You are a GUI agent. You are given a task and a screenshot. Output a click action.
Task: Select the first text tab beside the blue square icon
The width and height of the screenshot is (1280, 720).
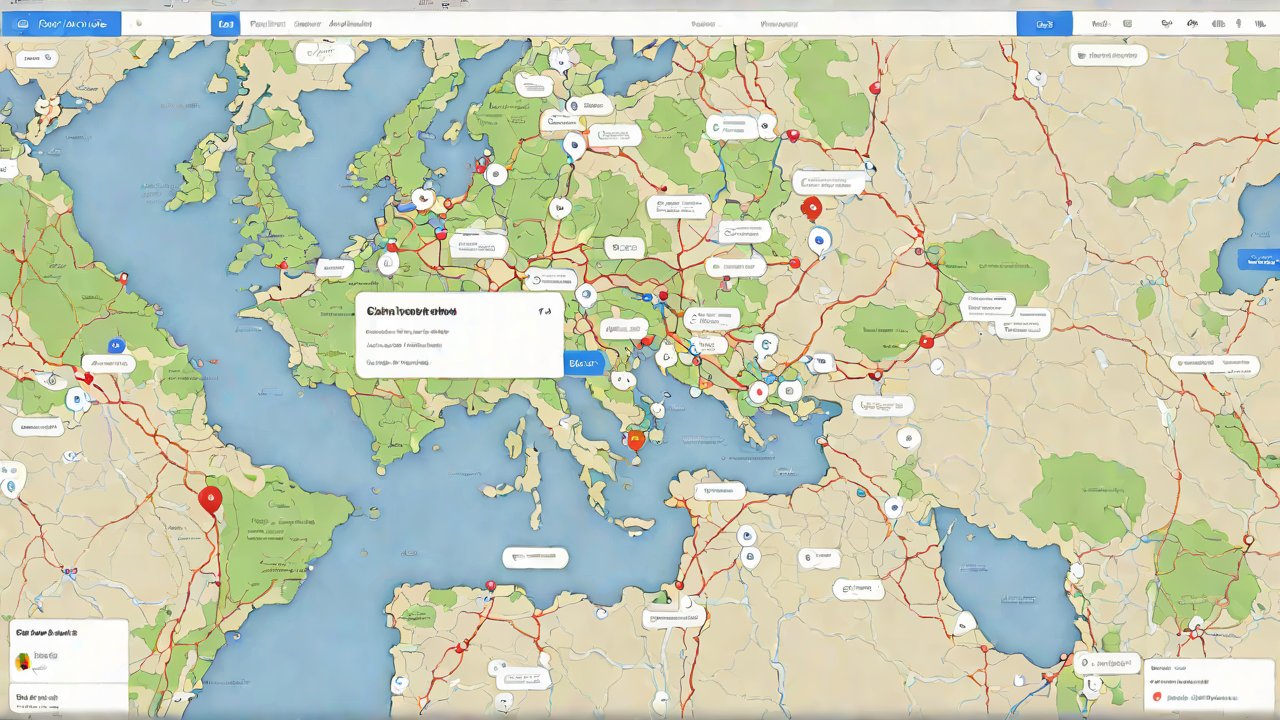[267, 23]
